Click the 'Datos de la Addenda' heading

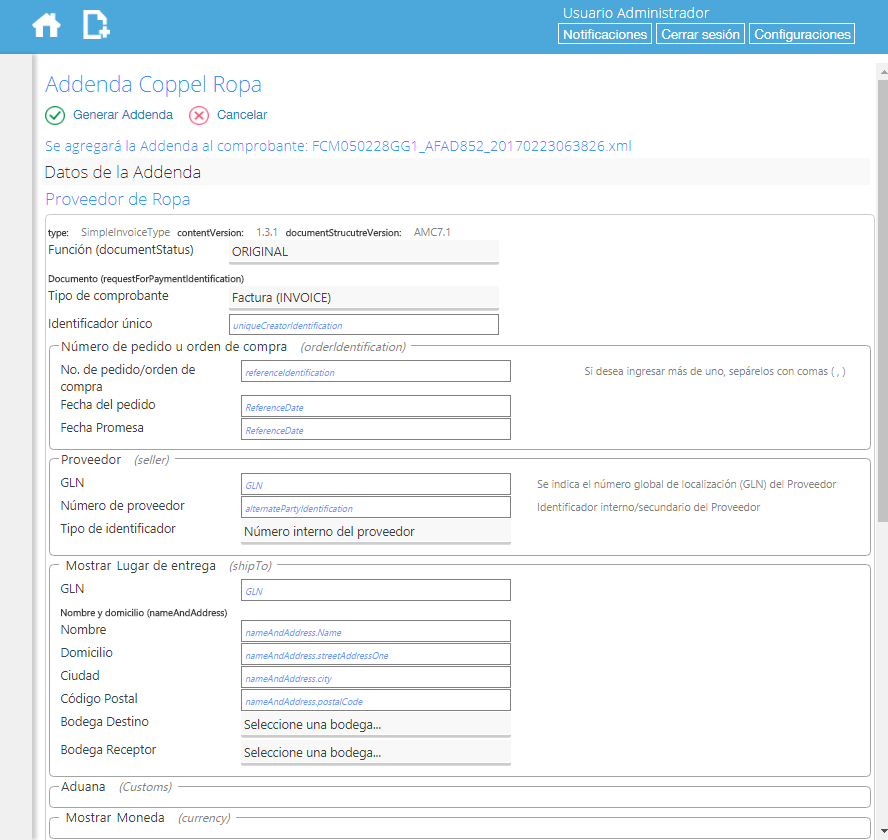point(122,172)
